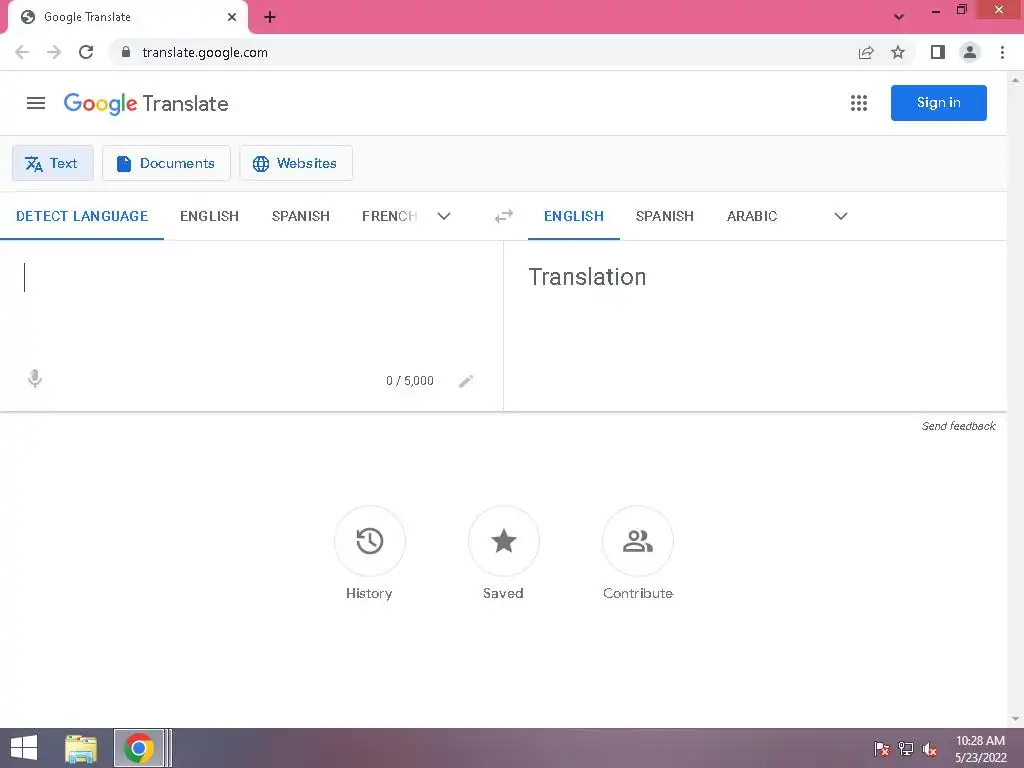Choose French as source language
Viewport: 1024px width, 768px height.
coord(389,216)
